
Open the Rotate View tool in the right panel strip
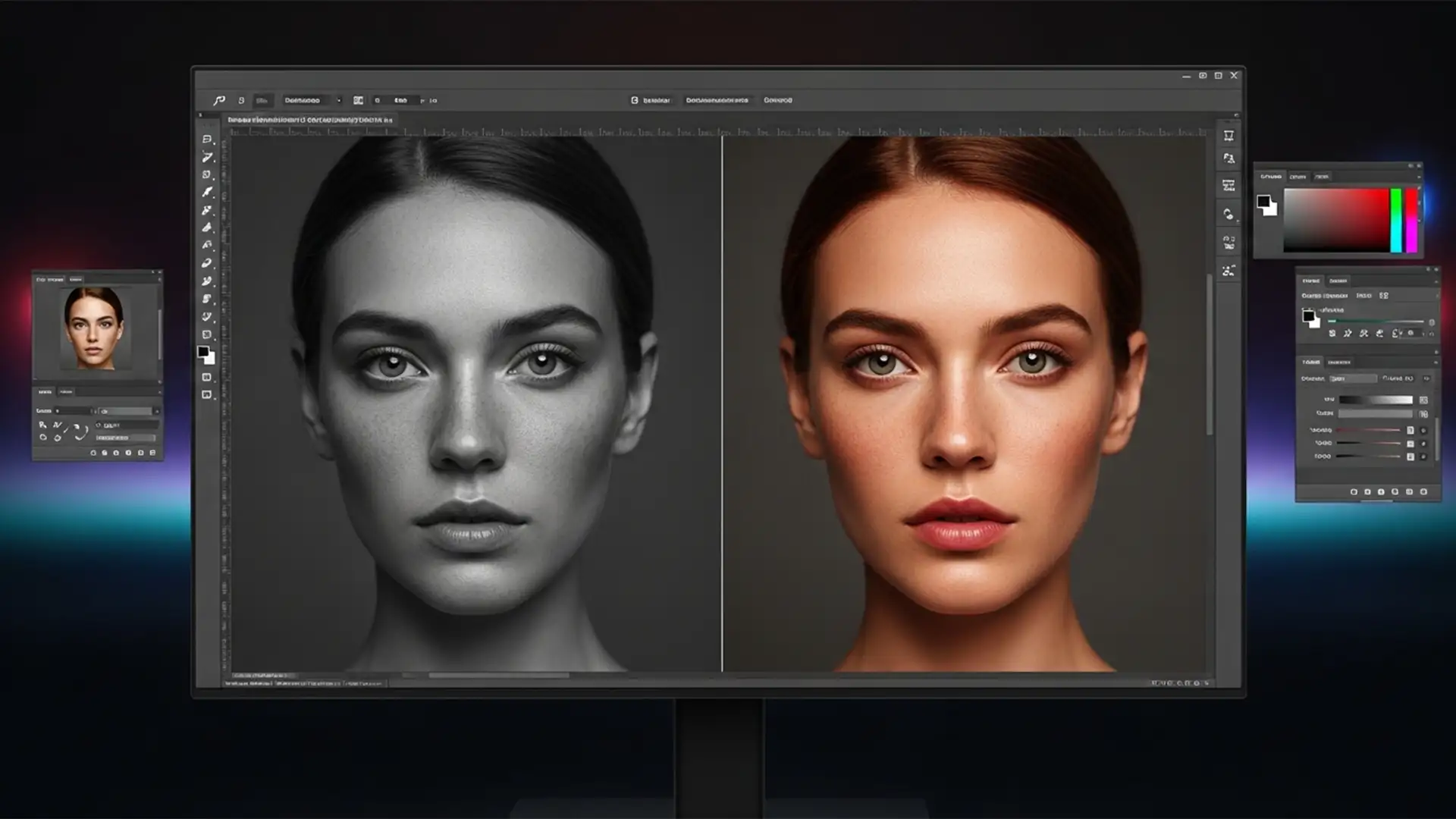click(1228, 213)
